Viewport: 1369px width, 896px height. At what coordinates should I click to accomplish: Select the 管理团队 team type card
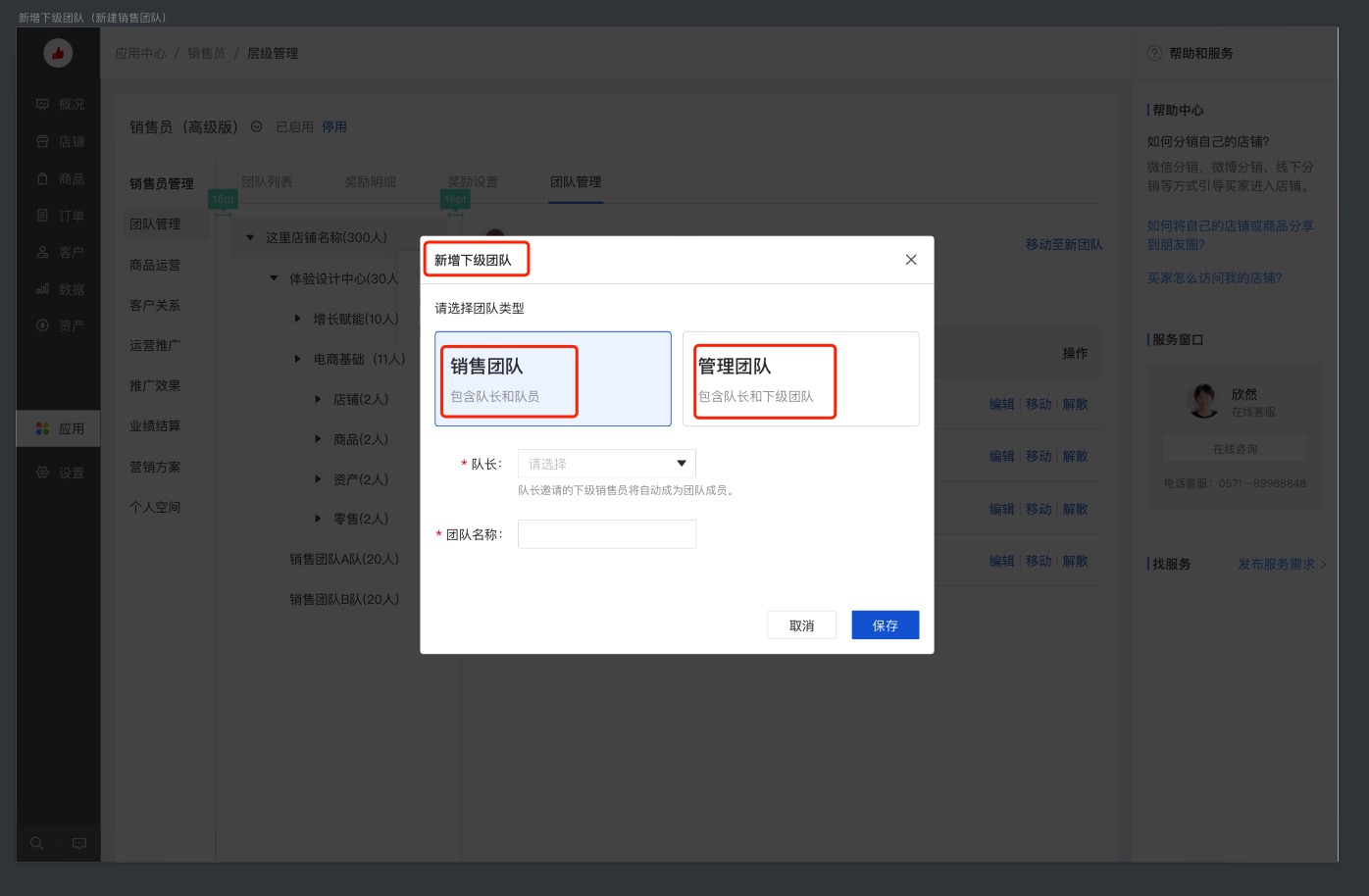[x=800, y=378]
